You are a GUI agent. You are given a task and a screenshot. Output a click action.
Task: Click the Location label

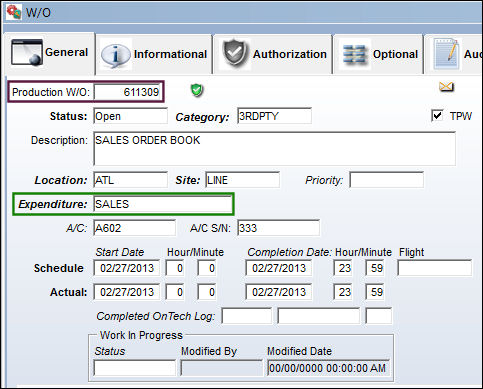61,180
